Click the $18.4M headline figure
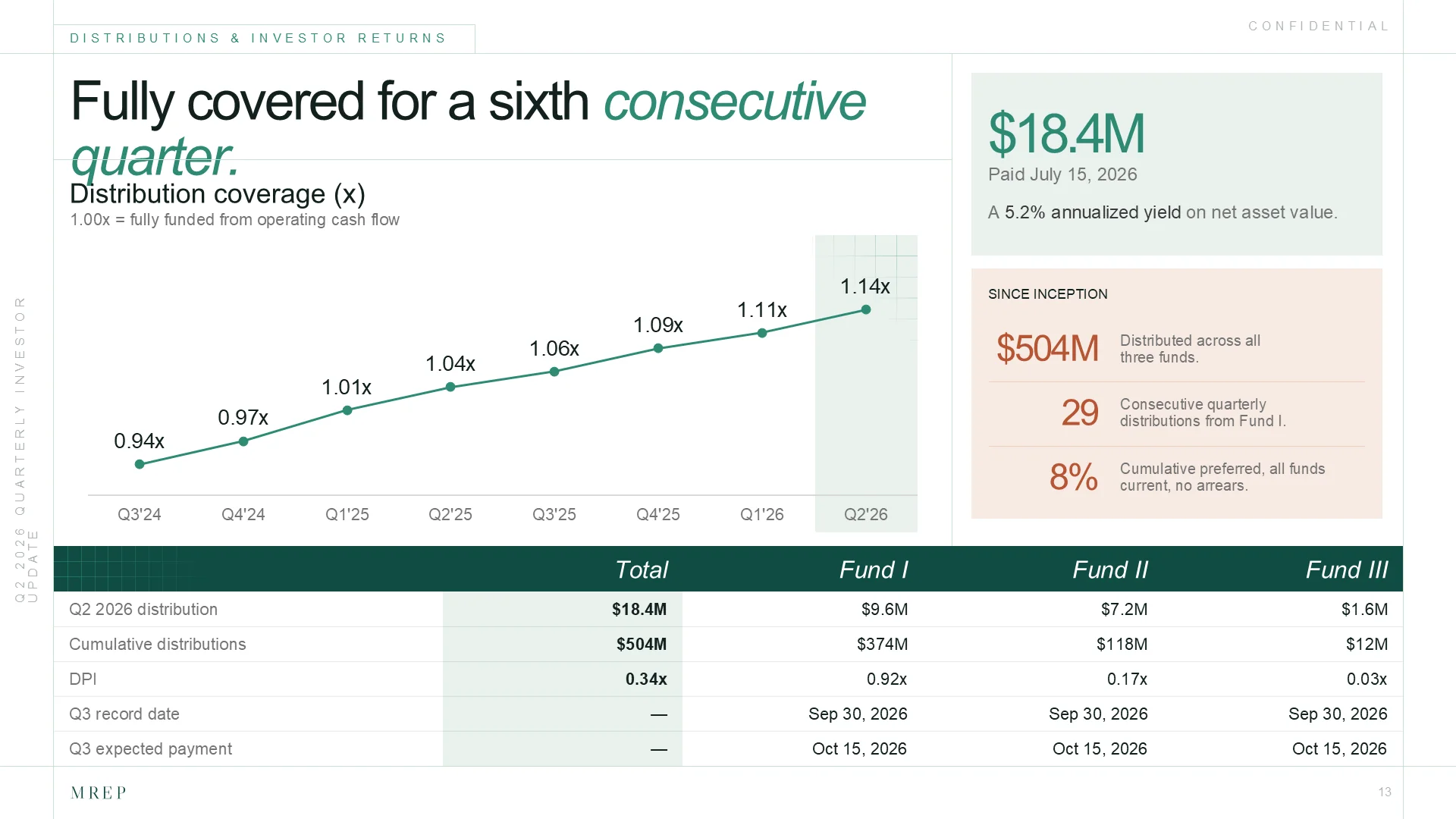1456x819 pixels. coord(1066,133)
